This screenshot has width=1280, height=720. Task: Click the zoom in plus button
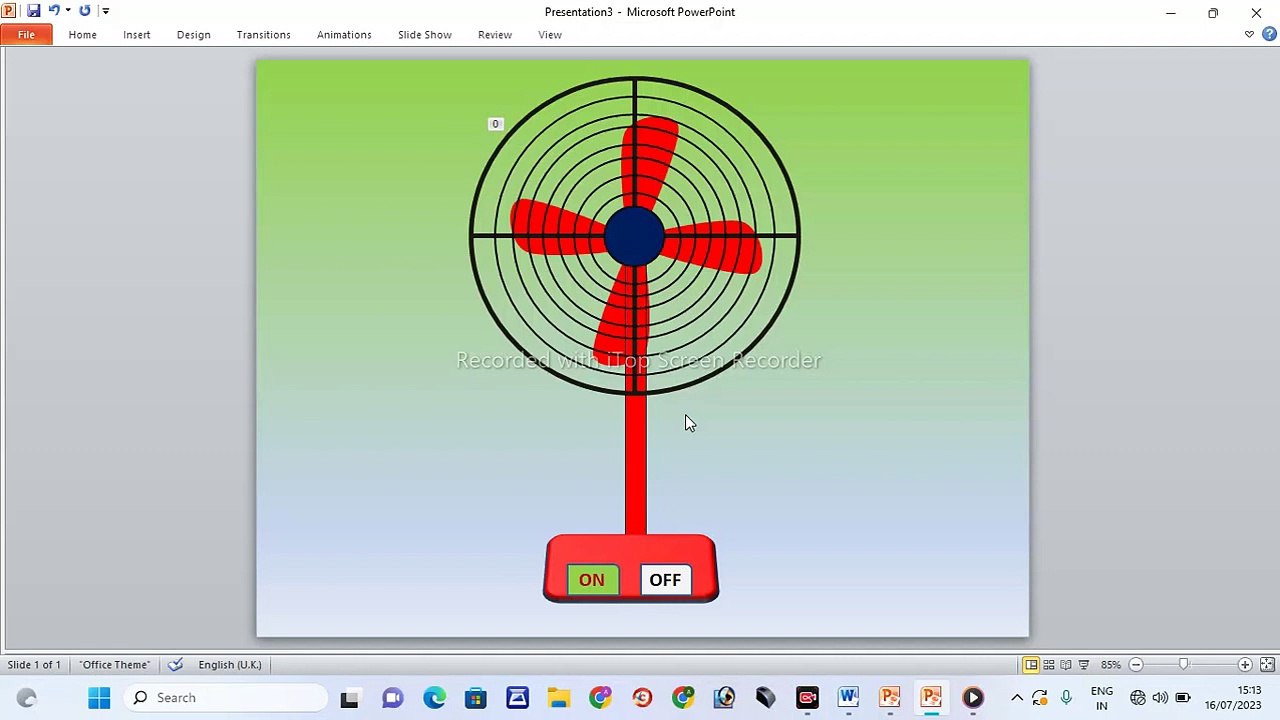[x=1245, y=665]
